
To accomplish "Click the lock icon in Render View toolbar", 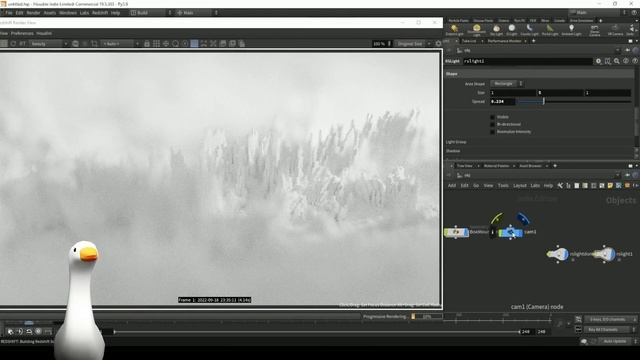I will 147,43.
